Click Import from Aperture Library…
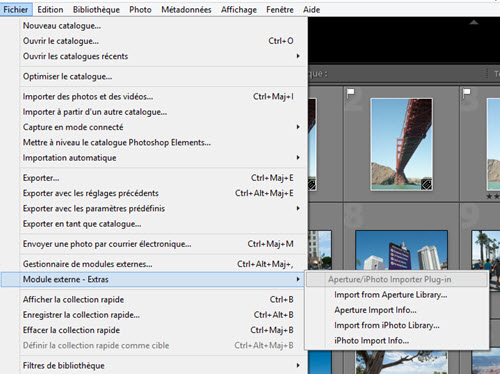Screen dimensions: 500x374 pos(397,295)
